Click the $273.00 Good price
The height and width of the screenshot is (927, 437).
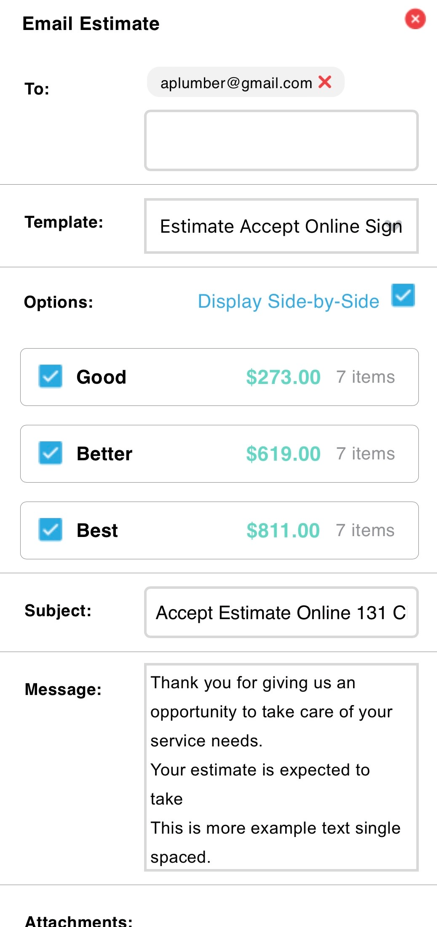[283, 377]
